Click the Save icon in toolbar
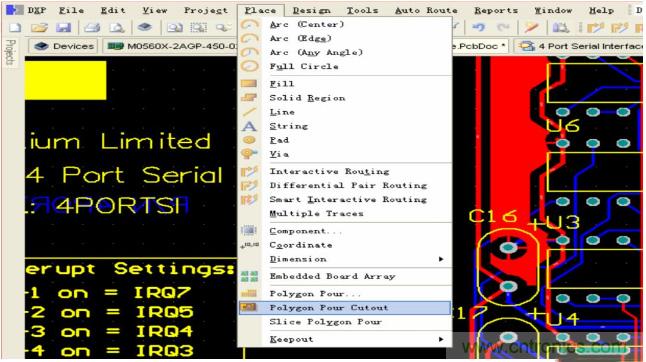The width and height of the screenshot is (646, 362). tap(63, 28)
